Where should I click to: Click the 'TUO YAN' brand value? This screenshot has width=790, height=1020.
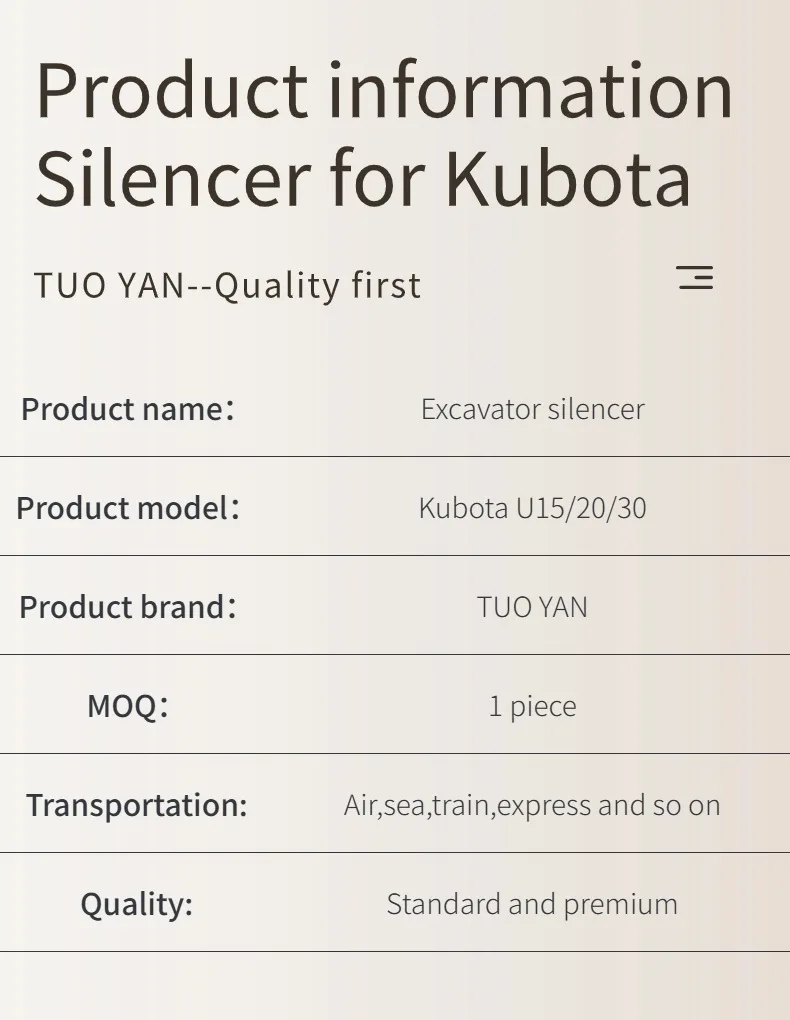coord(532,607)
